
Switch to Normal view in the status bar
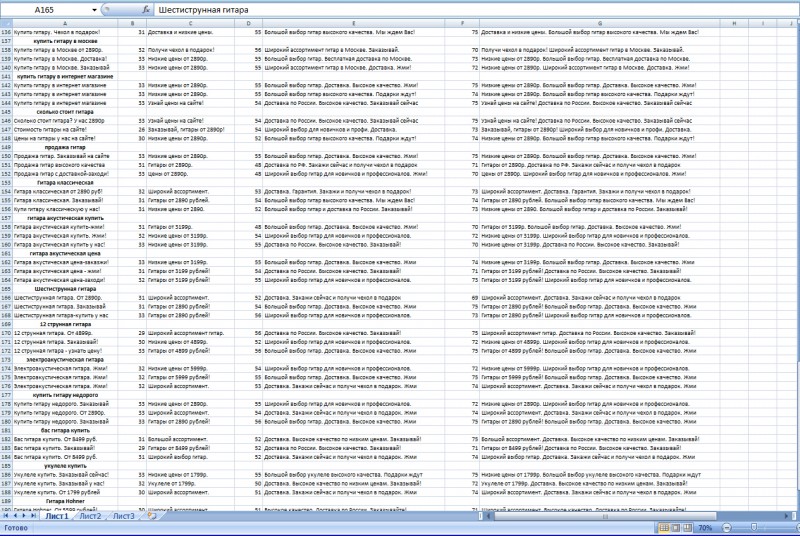click(x=664, y=527)
